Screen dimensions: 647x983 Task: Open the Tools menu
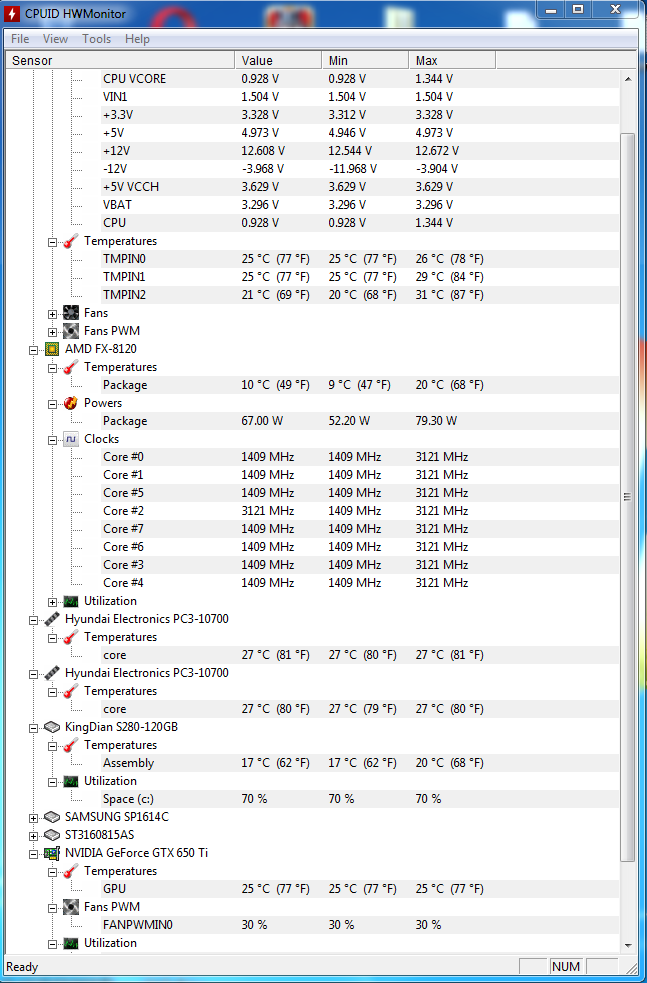coord(97,39)
